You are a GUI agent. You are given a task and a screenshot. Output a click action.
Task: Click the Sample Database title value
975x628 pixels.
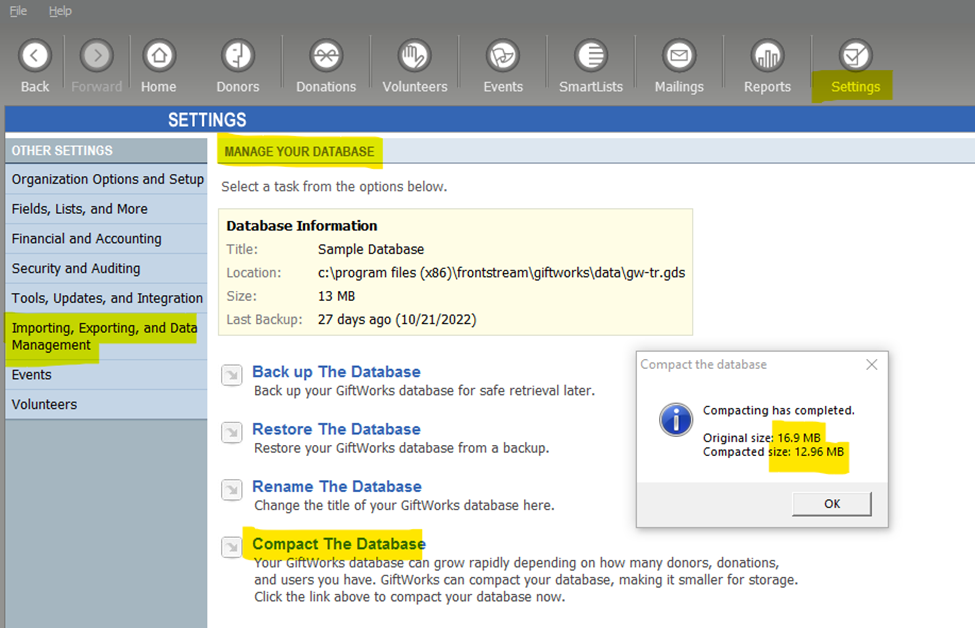click(x=371, y=249)
